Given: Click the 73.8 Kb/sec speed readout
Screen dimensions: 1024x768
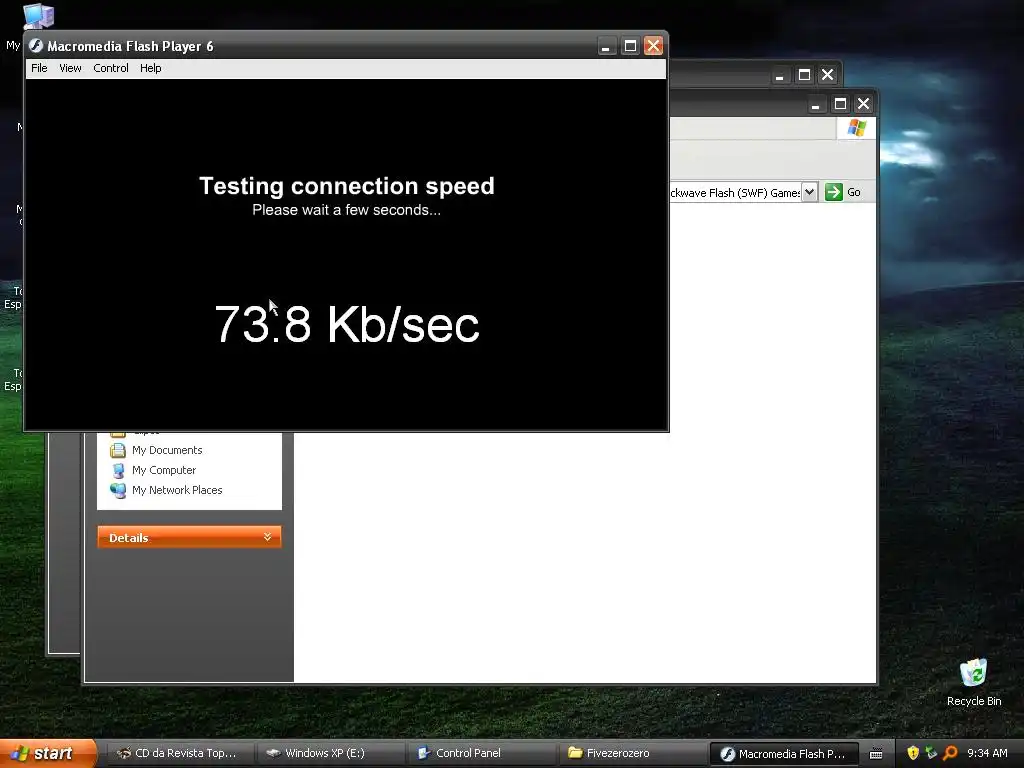Looking at the screenshot, I should click(x=347, y=324).
